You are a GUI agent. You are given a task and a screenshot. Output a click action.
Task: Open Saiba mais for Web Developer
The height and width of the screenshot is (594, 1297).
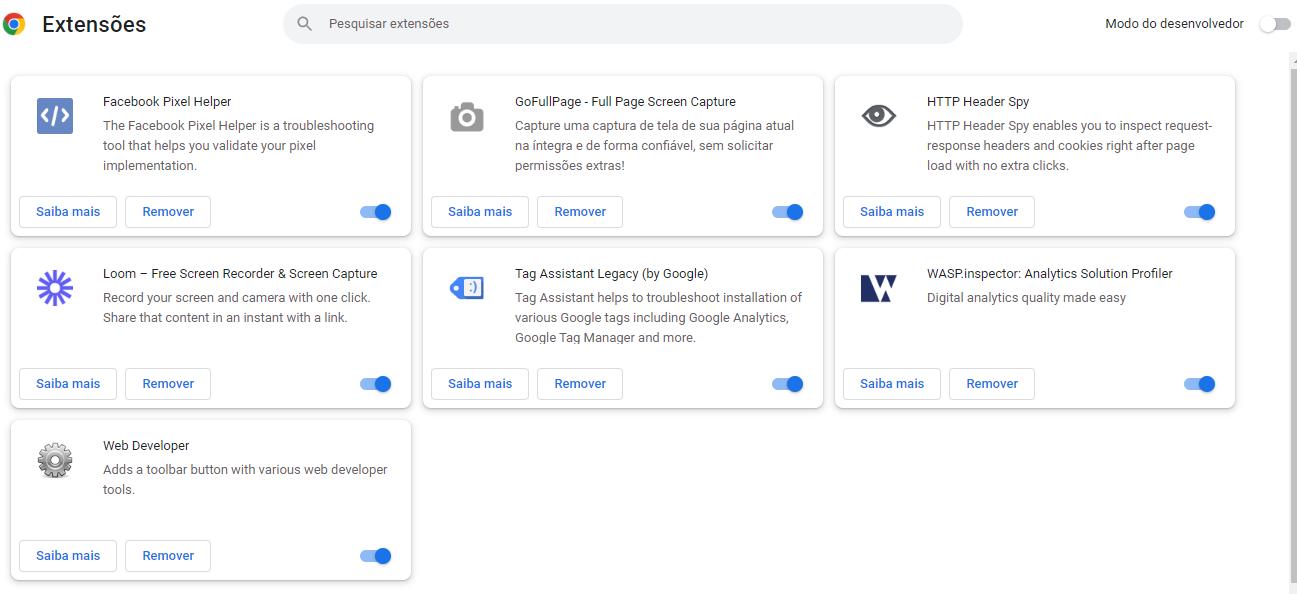[x=68, y=556]
